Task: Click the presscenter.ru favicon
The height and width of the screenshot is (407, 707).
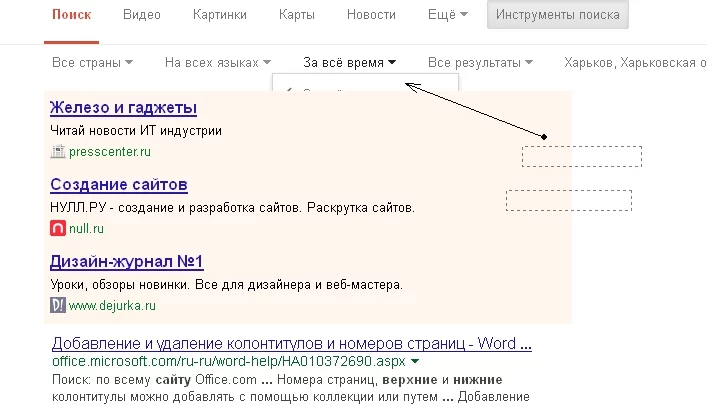Action: coord(58,151)
